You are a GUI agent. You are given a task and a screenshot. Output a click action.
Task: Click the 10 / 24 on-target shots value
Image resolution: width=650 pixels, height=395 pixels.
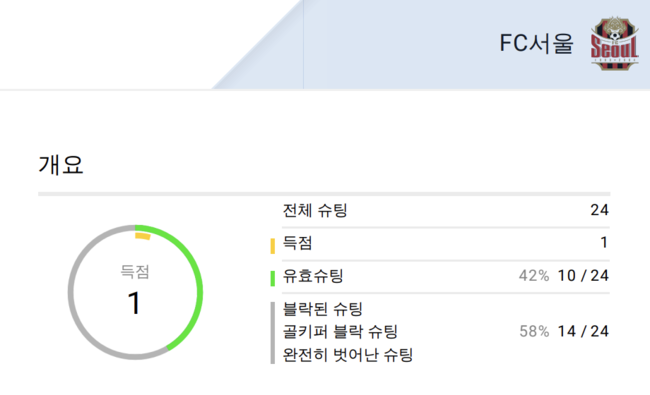pyautogui.click(x=583, y=276)
